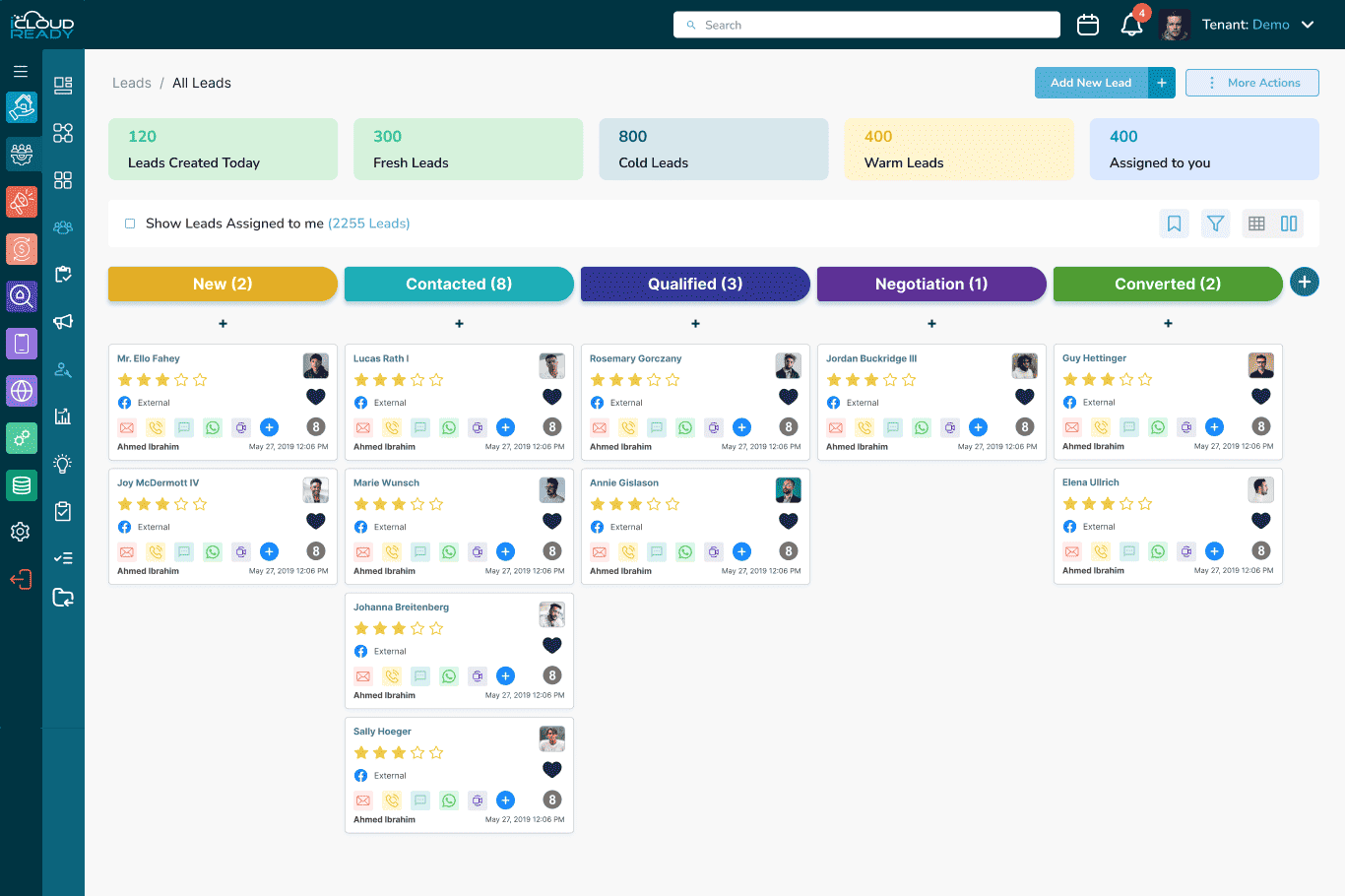
Task: Switch to table grid view icon
Action: [1256, 224]
